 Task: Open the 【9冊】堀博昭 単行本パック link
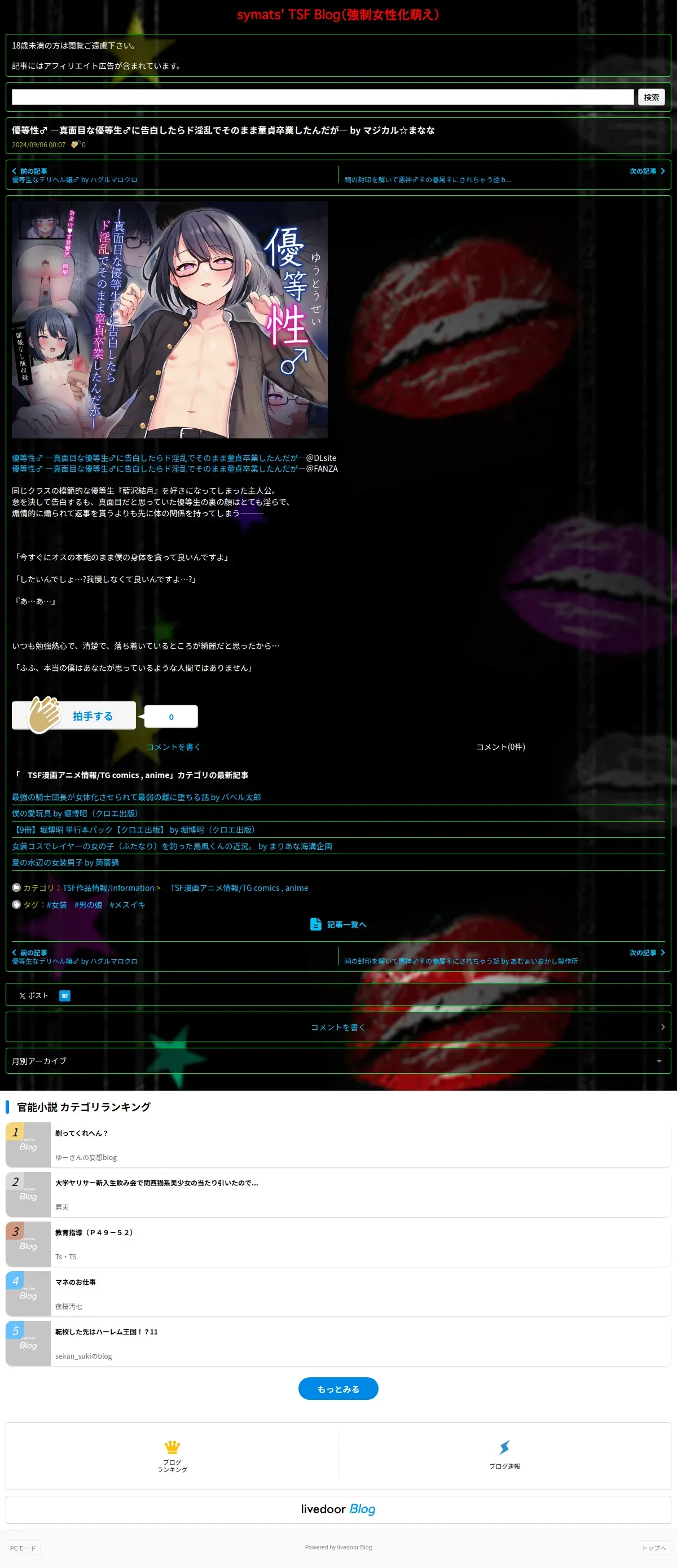coord(135,829)
